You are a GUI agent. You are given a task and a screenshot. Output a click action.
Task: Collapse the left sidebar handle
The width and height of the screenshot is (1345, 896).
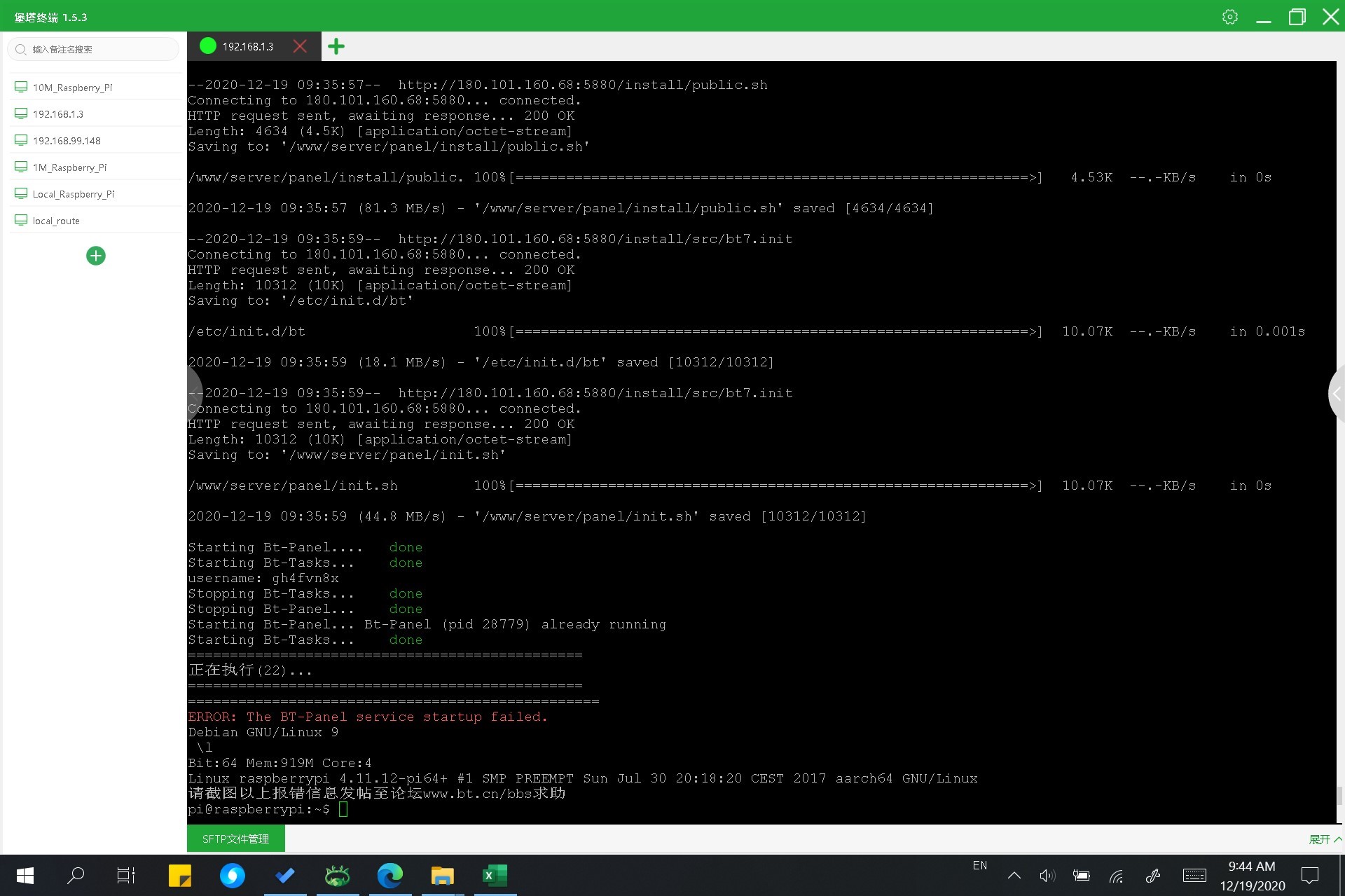click(194, 393)
